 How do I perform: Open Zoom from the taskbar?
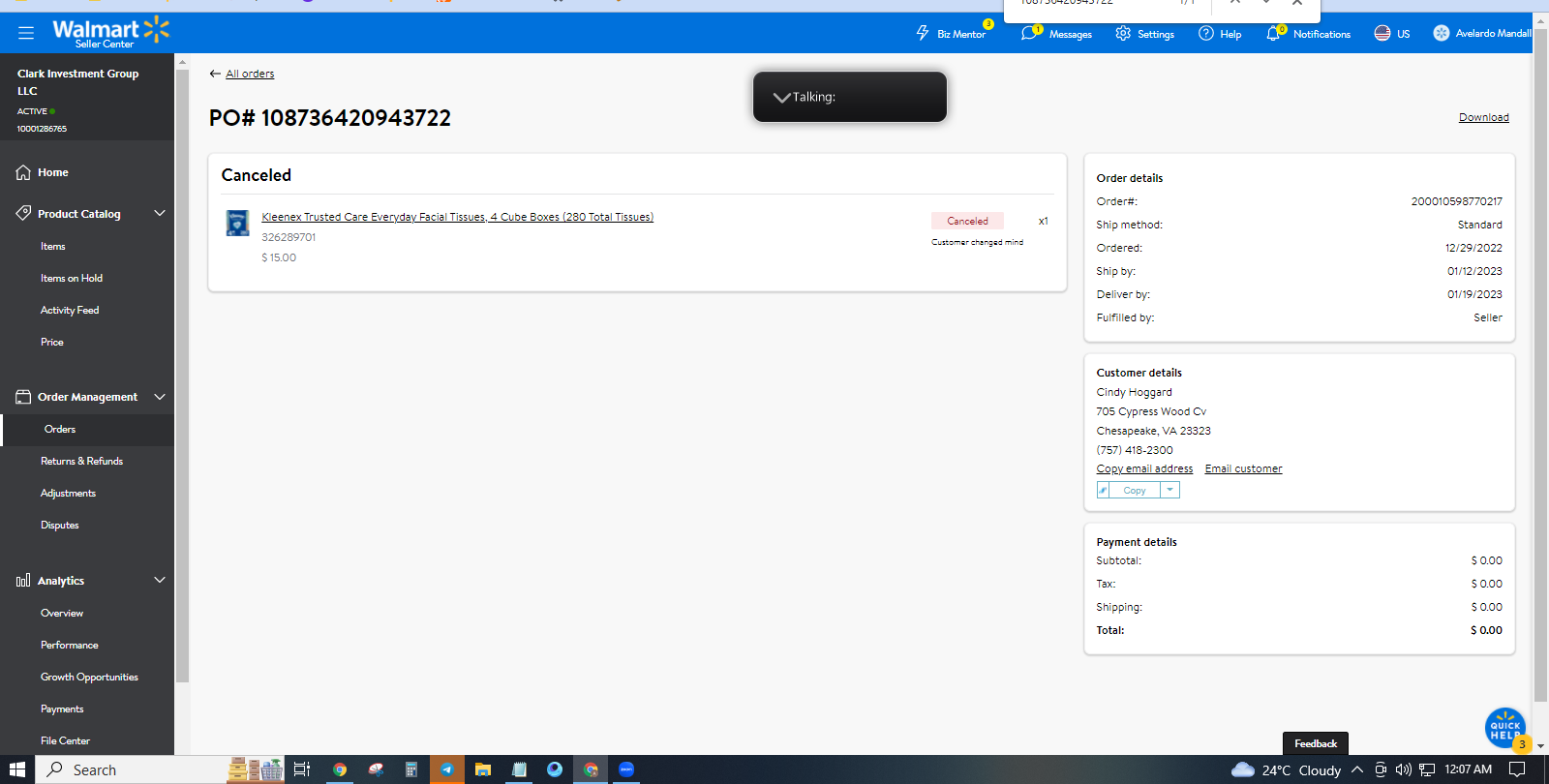click(626, 769)
